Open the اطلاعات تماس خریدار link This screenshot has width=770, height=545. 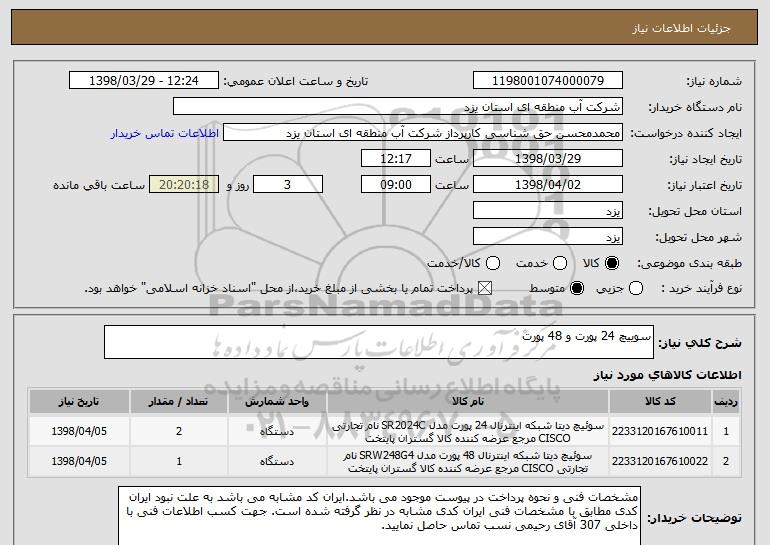(x=165, y=134)
